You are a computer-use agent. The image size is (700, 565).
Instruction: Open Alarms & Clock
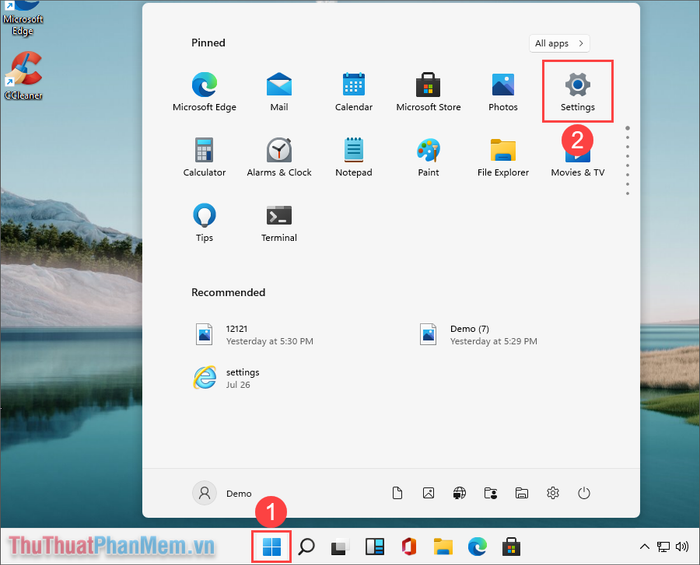pos(279,157)
